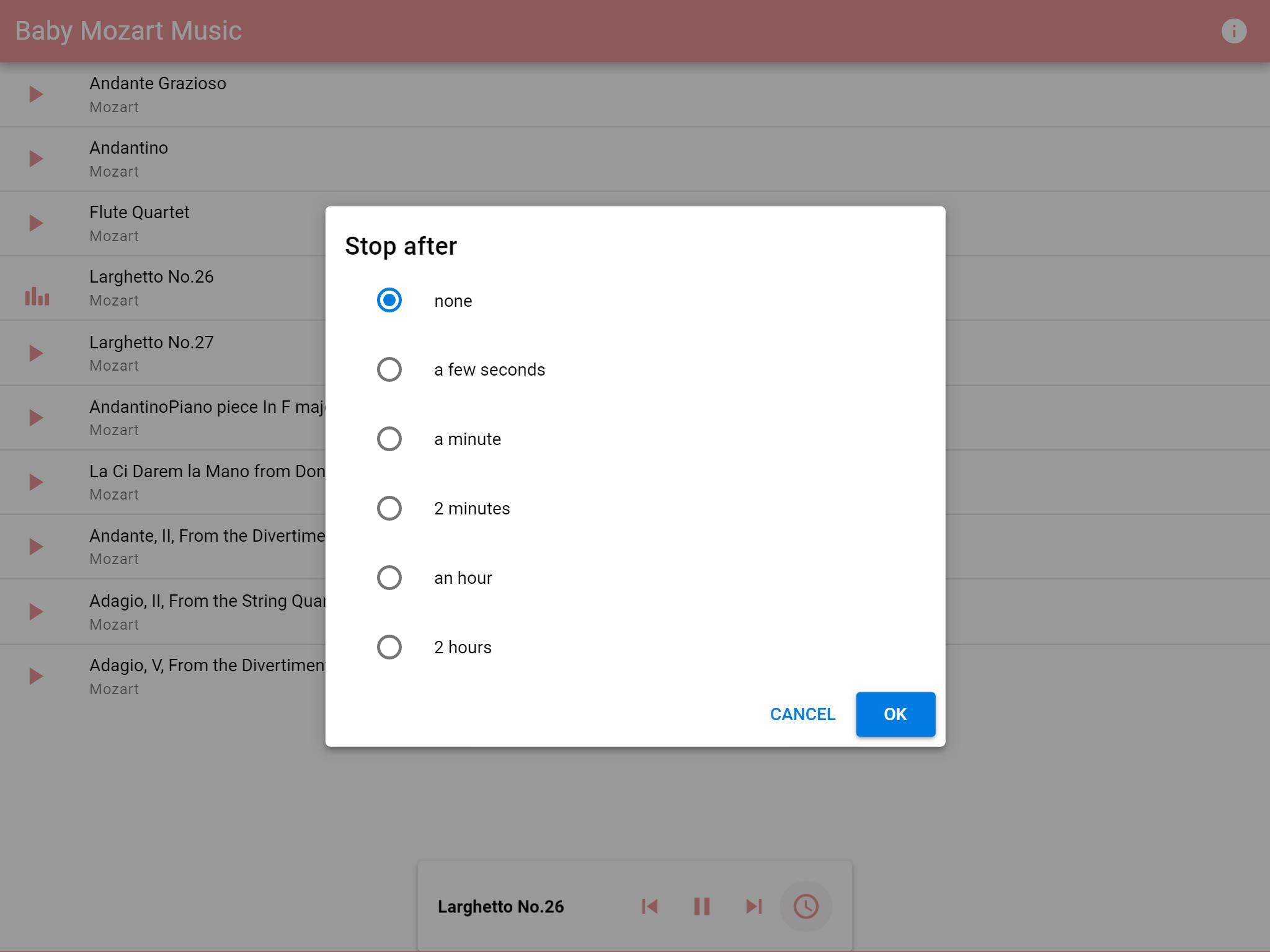
Task: Play AndantinoPiano piece in F major
Action: (36, 418)
